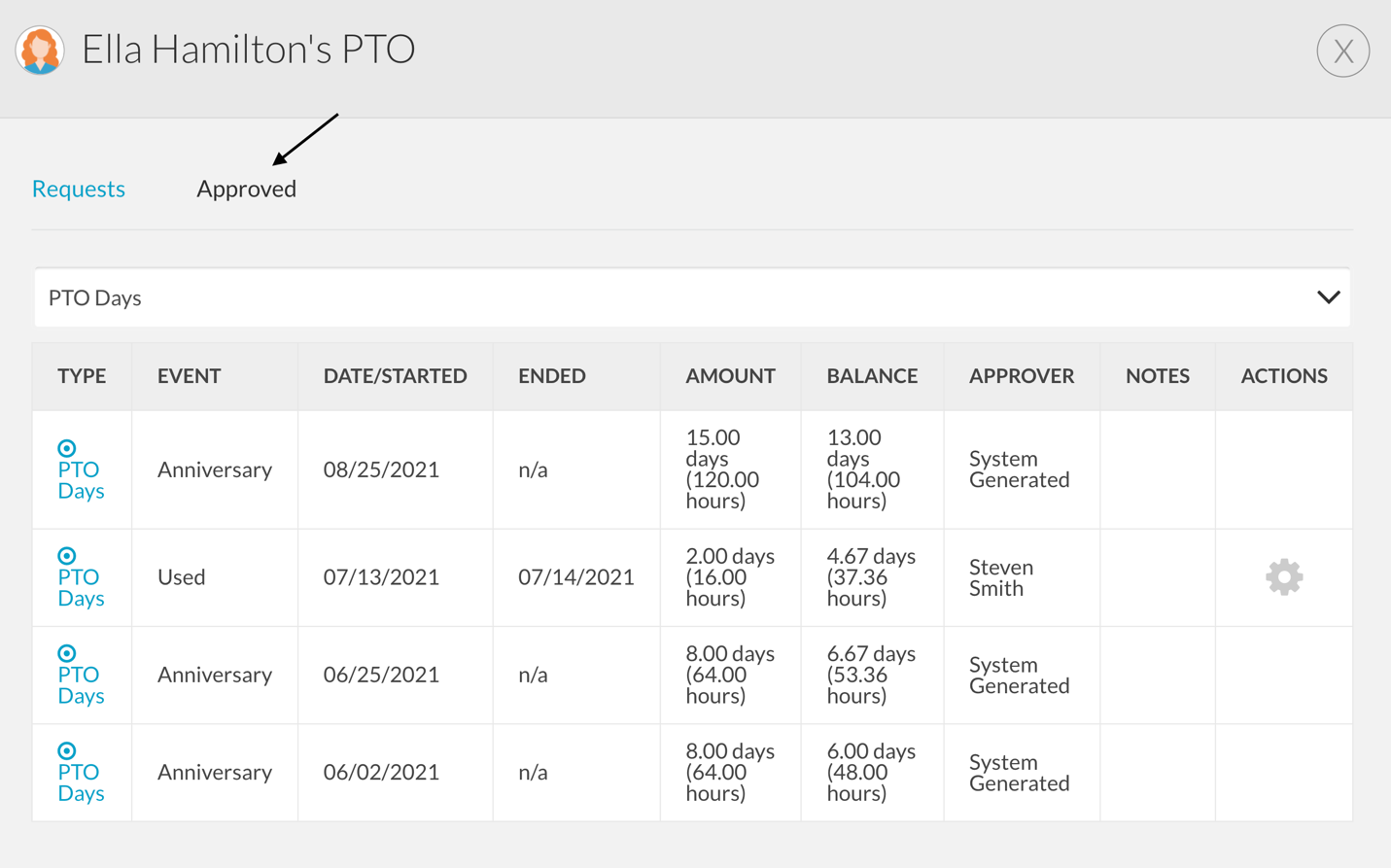The width and height of the screenshot is (1391, 868).
Task: Click the AMOUNT column header
Action: [x=730, y=376]
